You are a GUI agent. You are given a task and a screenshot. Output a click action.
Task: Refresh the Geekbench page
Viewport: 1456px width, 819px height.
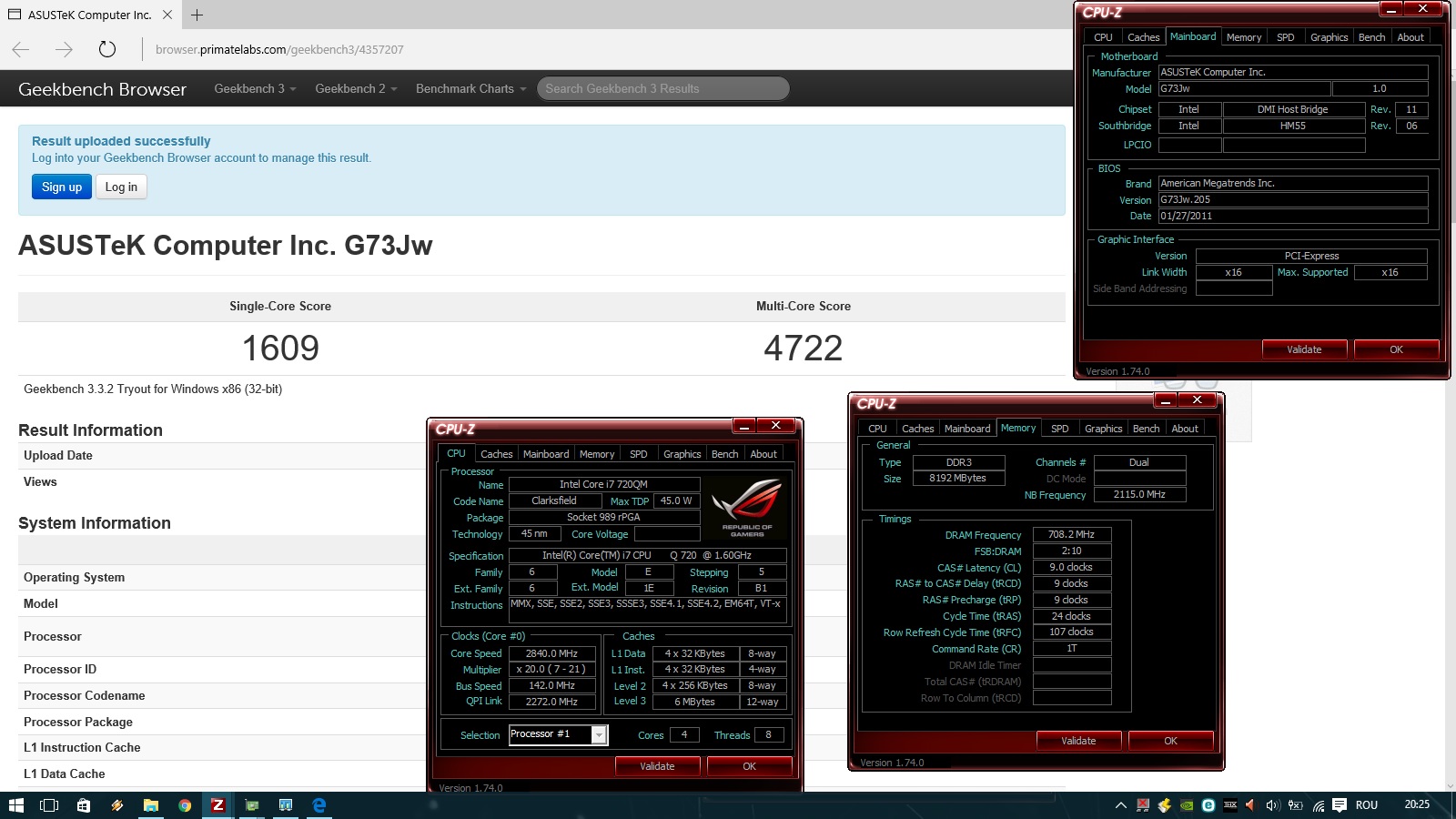click(107, 49)
